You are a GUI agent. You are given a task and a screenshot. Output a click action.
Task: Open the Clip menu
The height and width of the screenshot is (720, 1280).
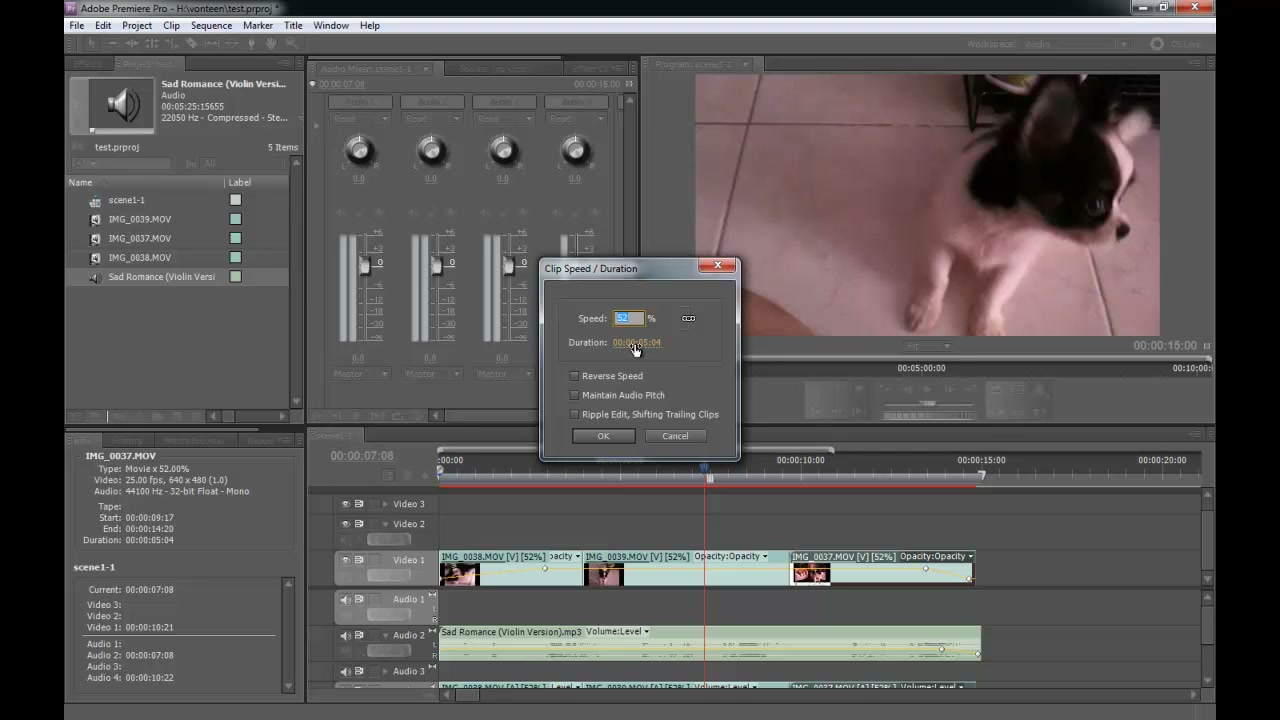click(x=171, y=25)
